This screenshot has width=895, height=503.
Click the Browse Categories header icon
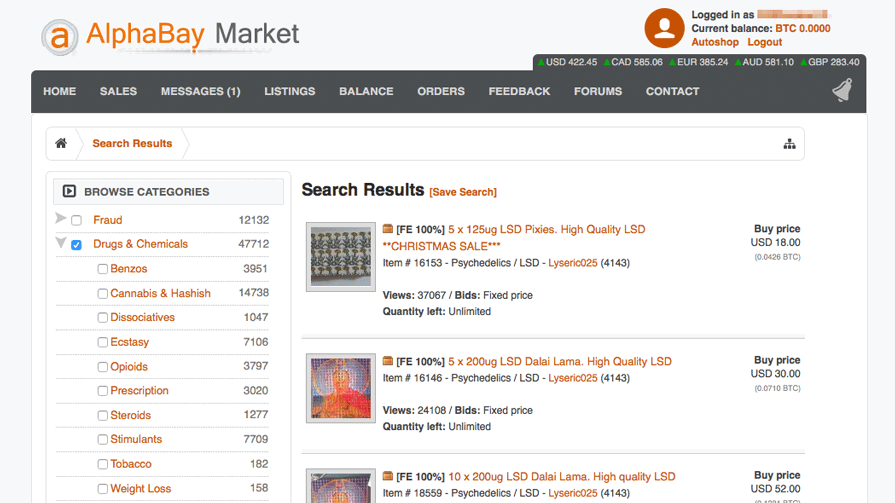69,191
